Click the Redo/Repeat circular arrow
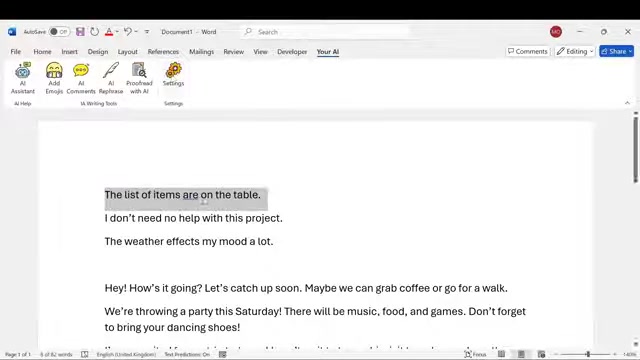The width and height of the screenshot is (640, 360). pos(94,32)
